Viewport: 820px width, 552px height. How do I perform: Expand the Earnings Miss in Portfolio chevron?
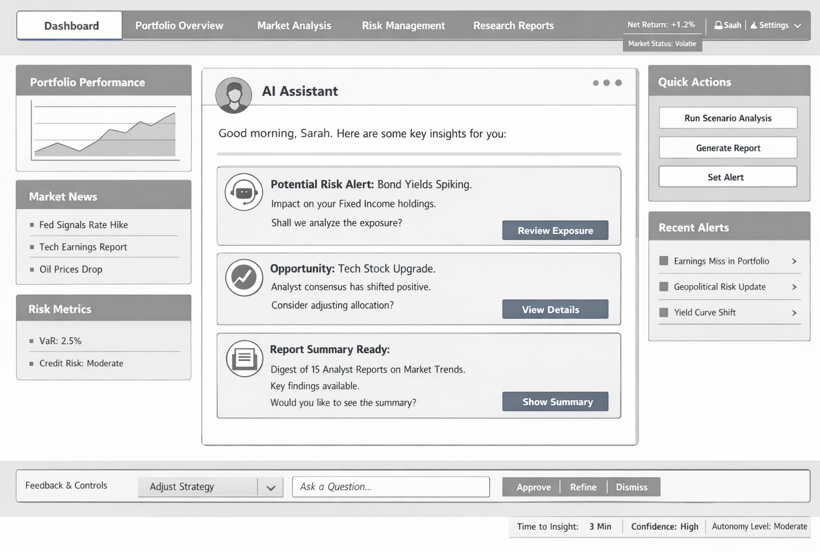(794, 261)
